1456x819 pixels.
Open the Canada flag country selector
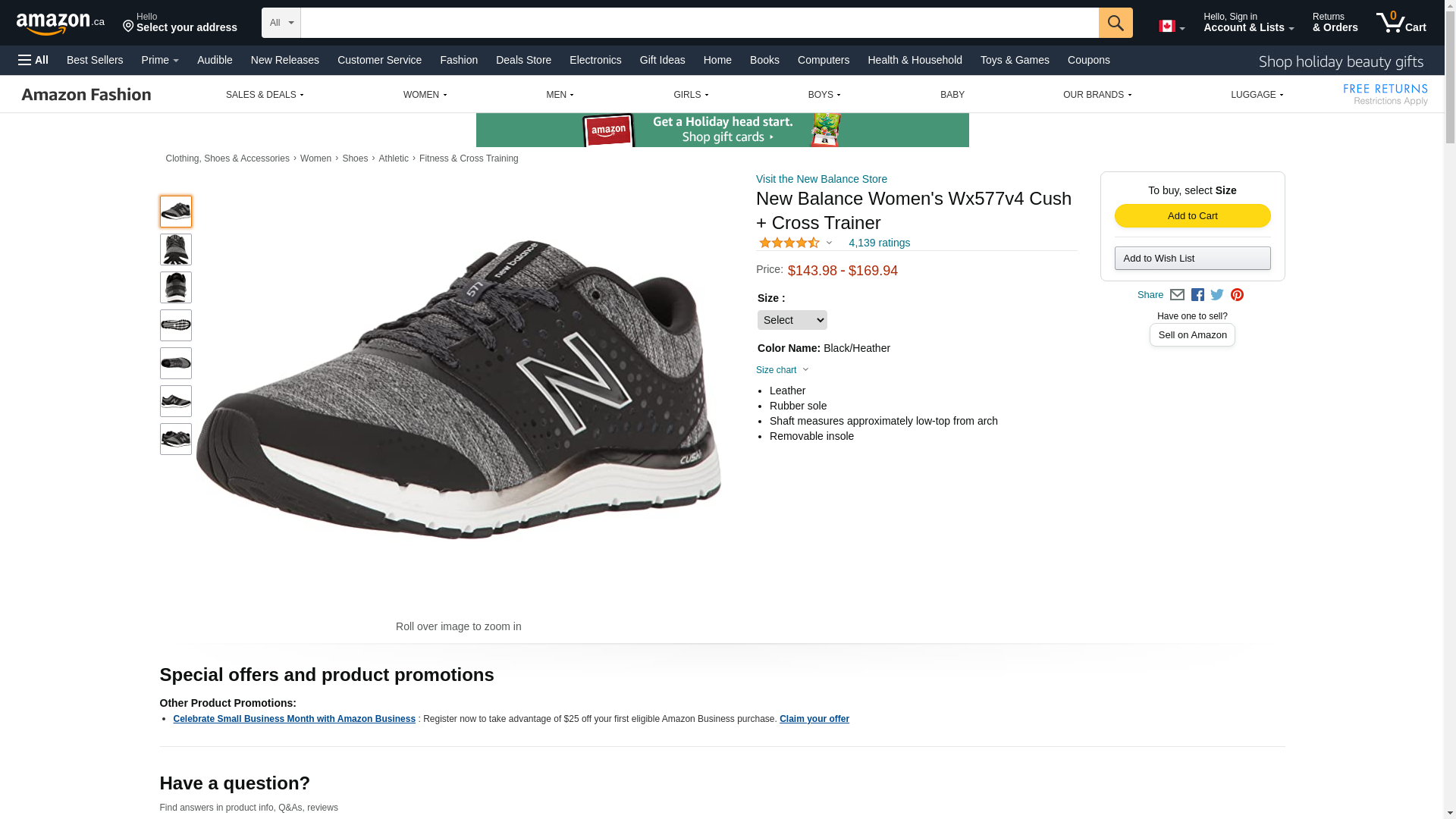tap(1171, 27)
